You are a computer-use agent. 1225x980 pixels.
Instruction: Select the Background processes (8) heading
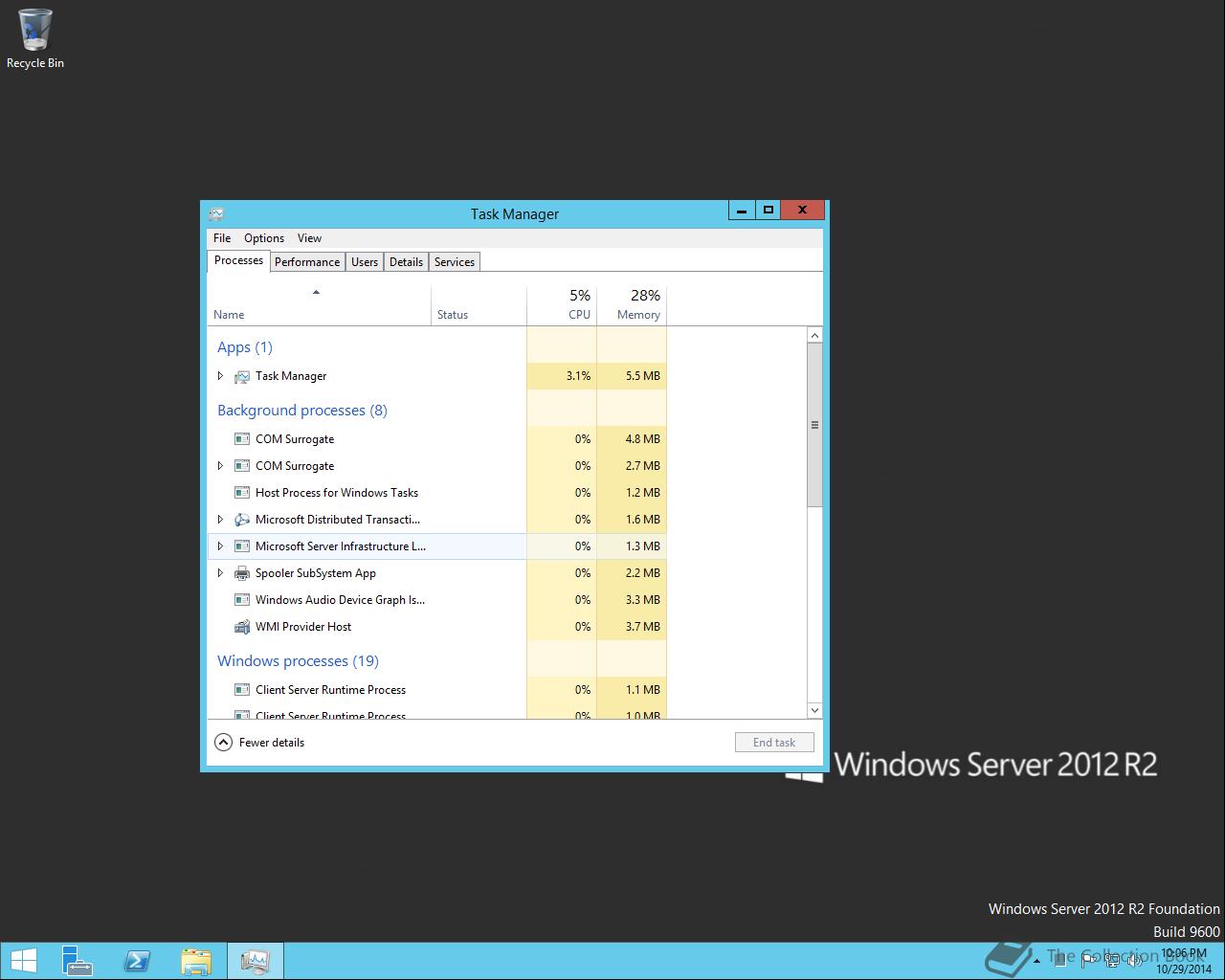click(302, 411)
